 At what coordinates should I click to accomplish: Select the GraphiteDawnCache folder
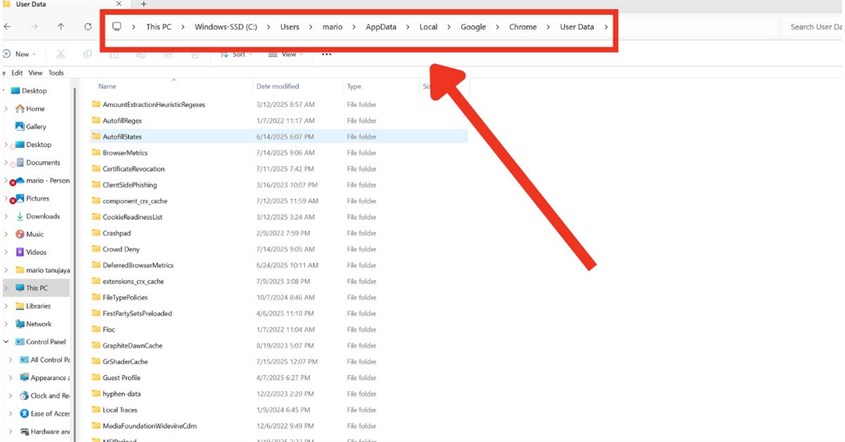click(x=132, y=346)
